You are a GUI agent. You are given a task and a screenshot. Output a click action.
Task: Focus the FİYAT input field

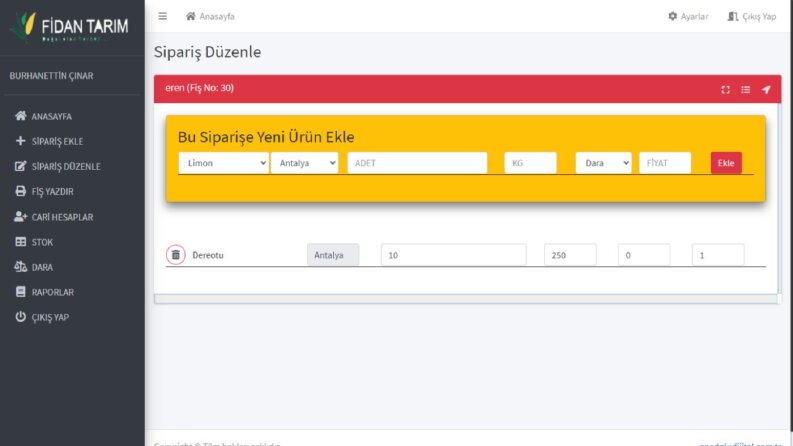(665, 163)
